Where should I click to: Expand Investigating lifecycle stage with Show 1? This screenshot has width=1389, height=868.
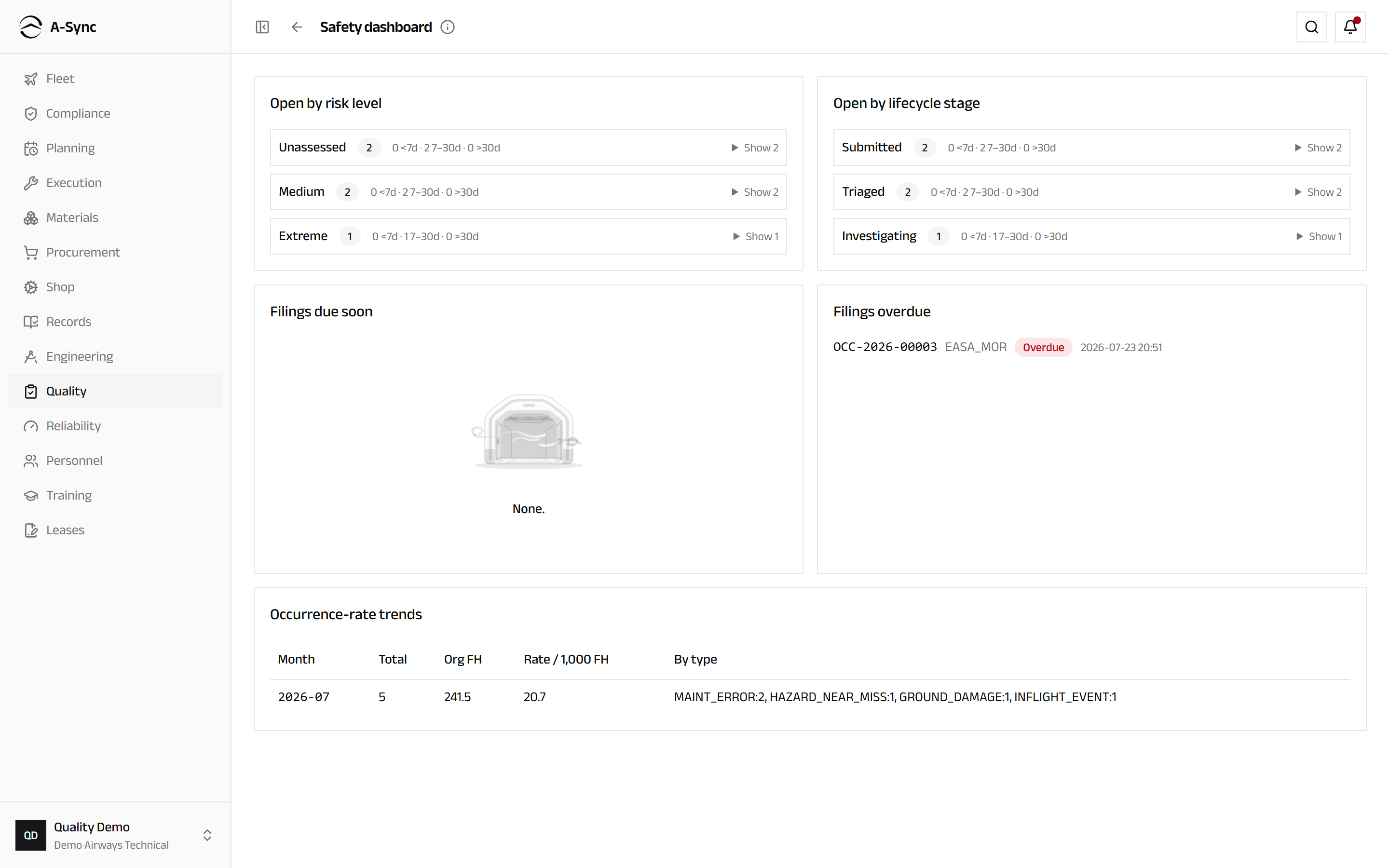pos(1319,236)
